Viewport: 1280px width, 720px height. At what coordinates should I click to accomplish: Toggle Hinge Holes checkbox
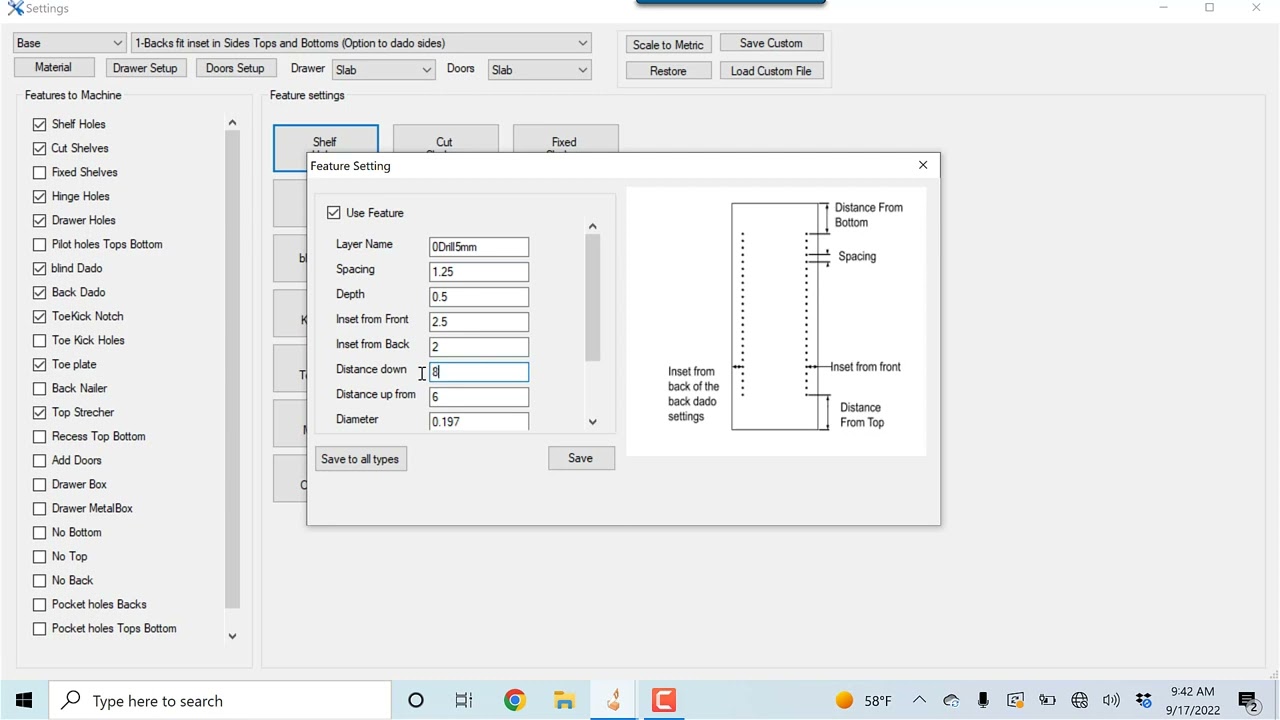(39, 196)
